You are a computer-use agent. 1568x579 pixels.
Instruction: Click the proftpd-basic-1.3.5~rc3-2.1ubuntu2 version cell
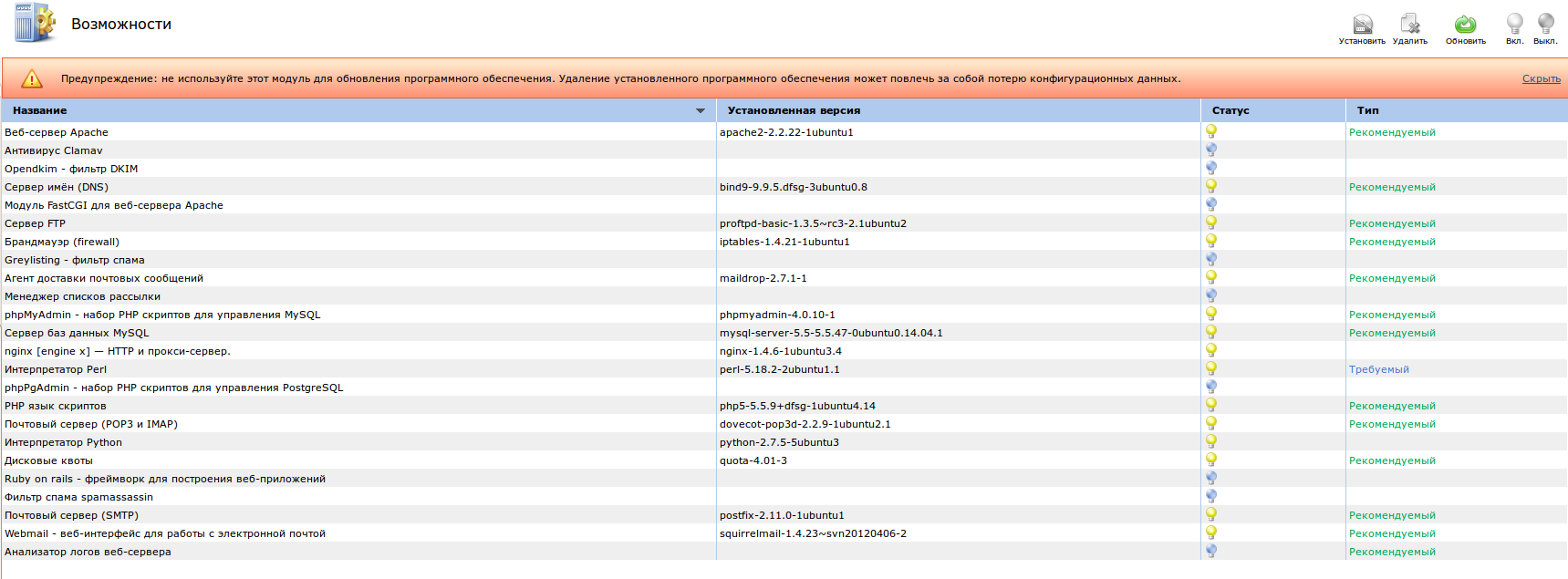pos(813,223)
